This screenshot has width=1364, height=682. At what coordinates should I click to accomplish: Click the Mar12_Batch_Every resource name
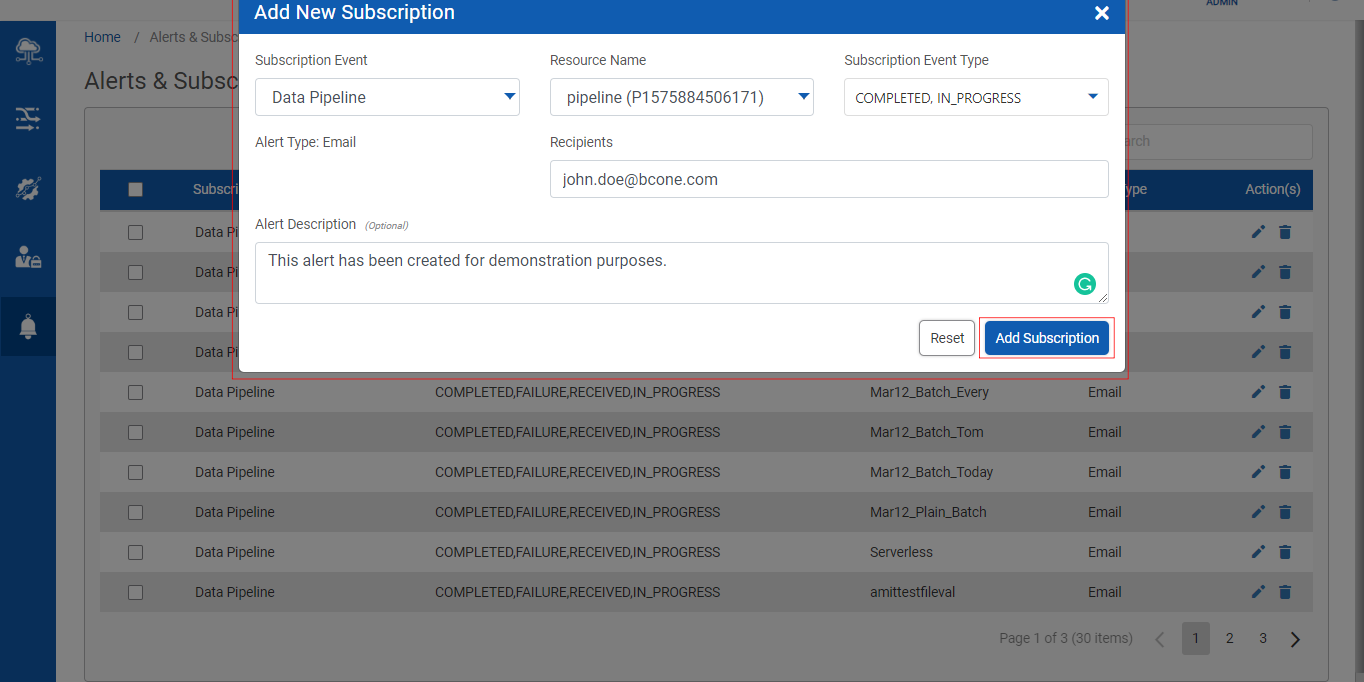(x=929, y=392)
